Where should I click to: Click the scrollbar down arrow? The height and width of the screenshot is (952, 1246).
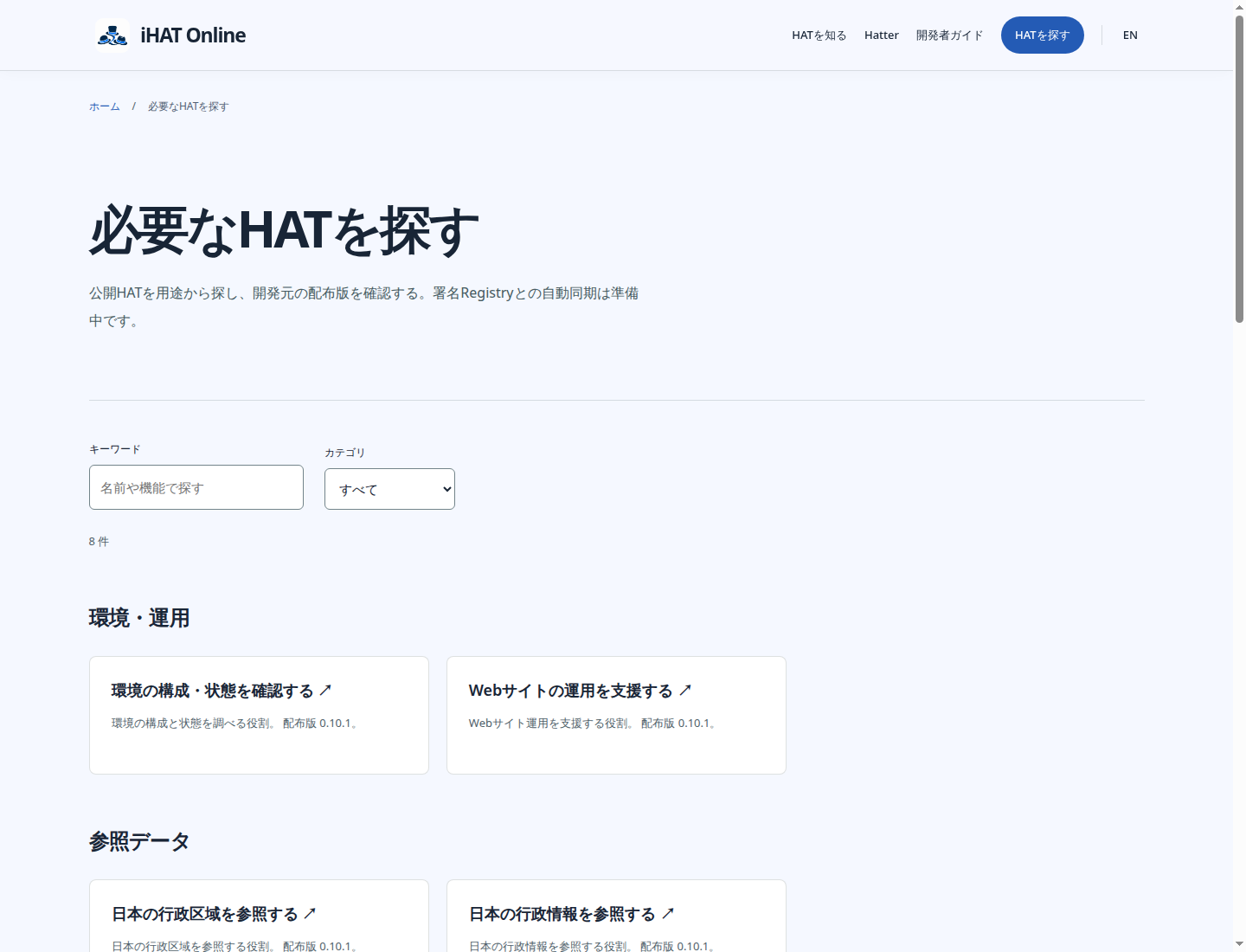coord(1239,944)
